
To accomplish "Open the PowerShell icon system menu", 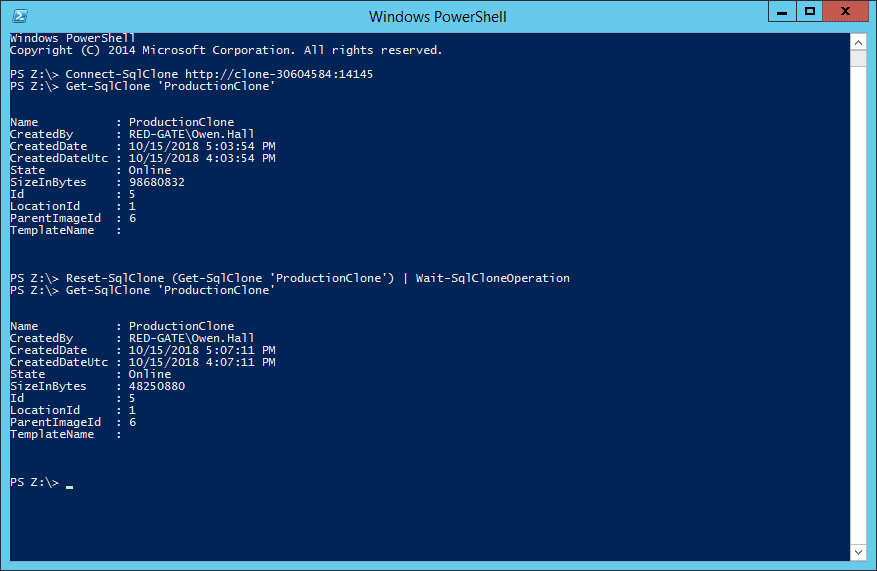I will coord(20,16).
